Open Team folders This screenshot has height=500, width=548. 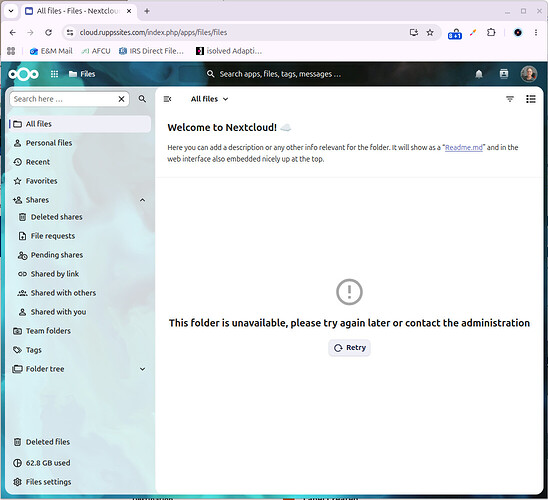80,331
